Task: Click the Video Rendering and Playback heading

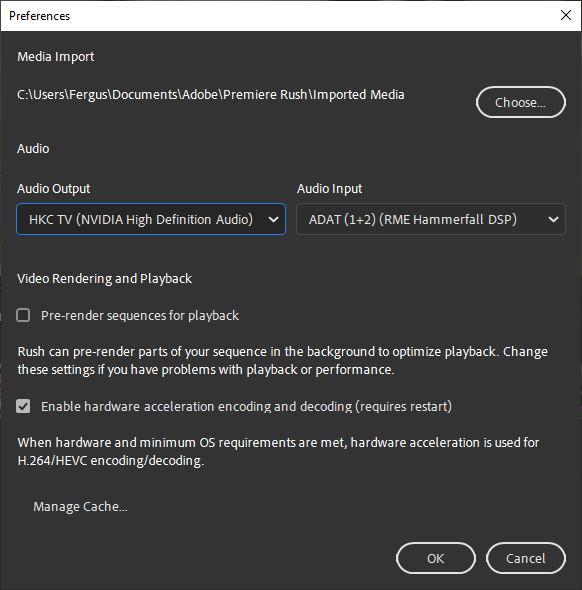Action: pyautogui.click(x=105, y=279)
